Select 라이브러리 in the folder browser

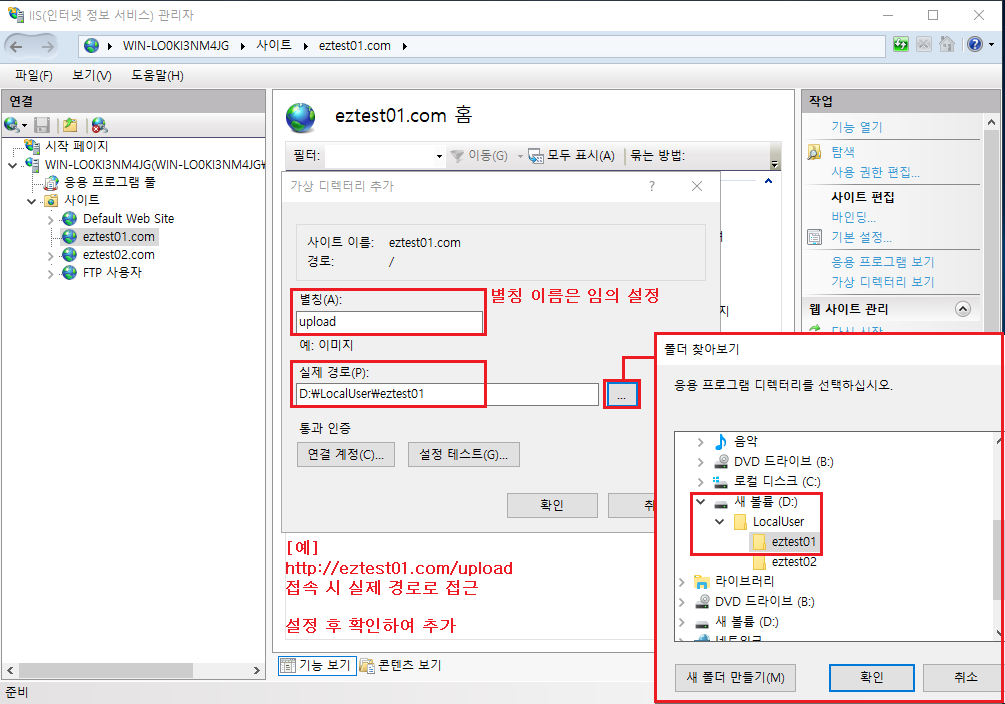[745, 581]
